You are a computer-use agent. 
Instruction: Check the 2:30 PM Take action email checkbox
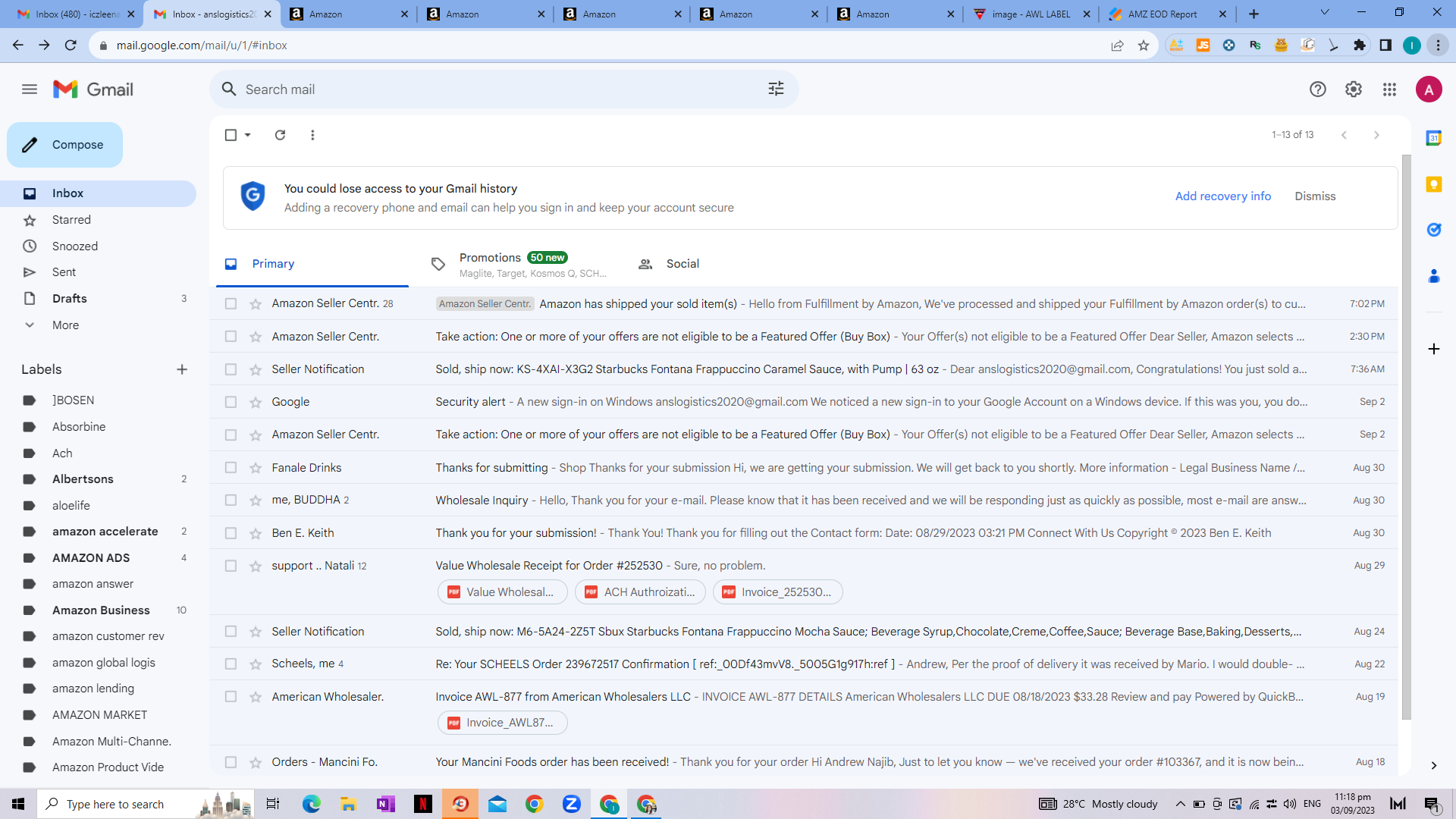pos(231,337)
